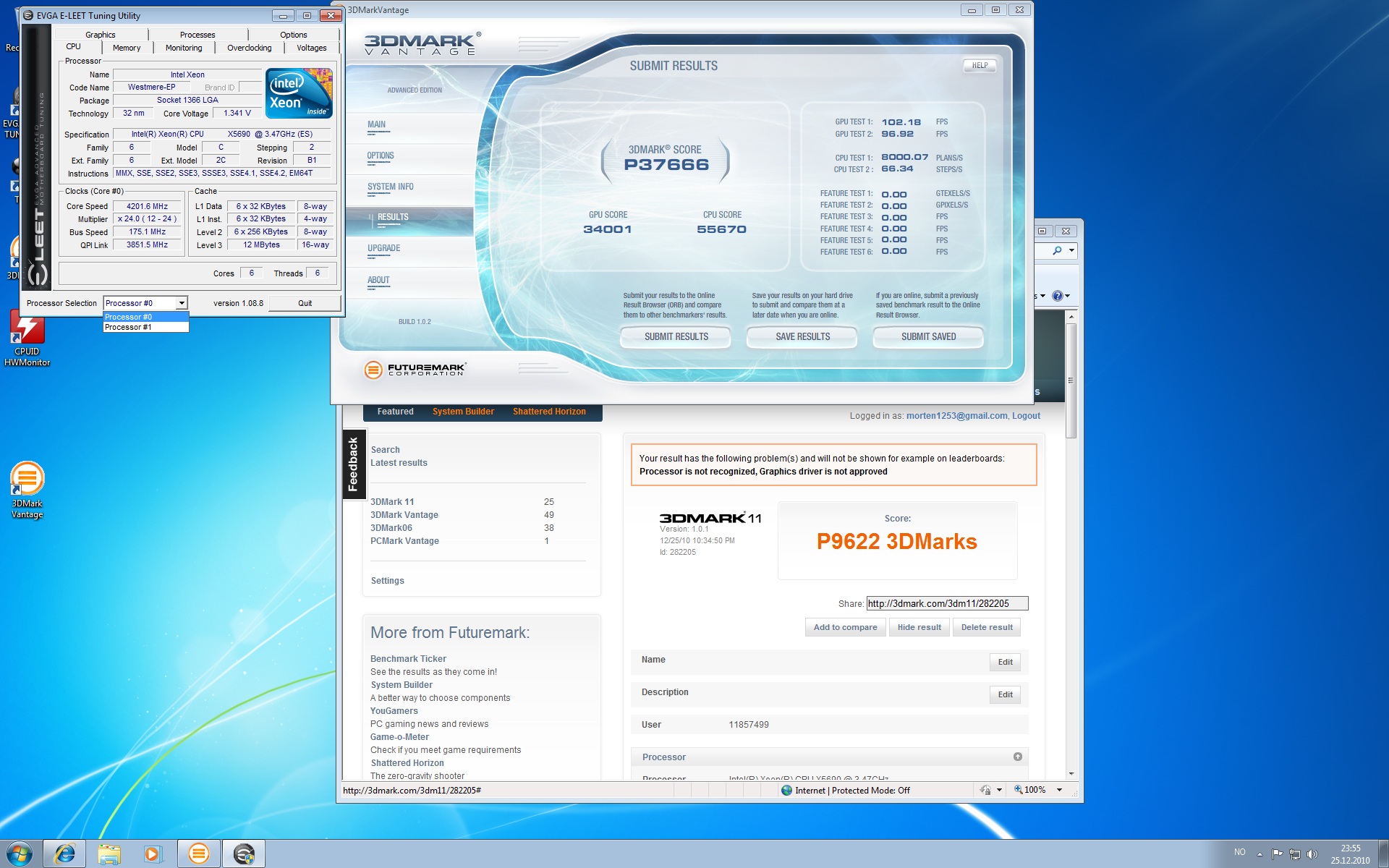Click Futuremark Corporation logo
This screenshot has width=1389, height=868.
pos(415,370)
